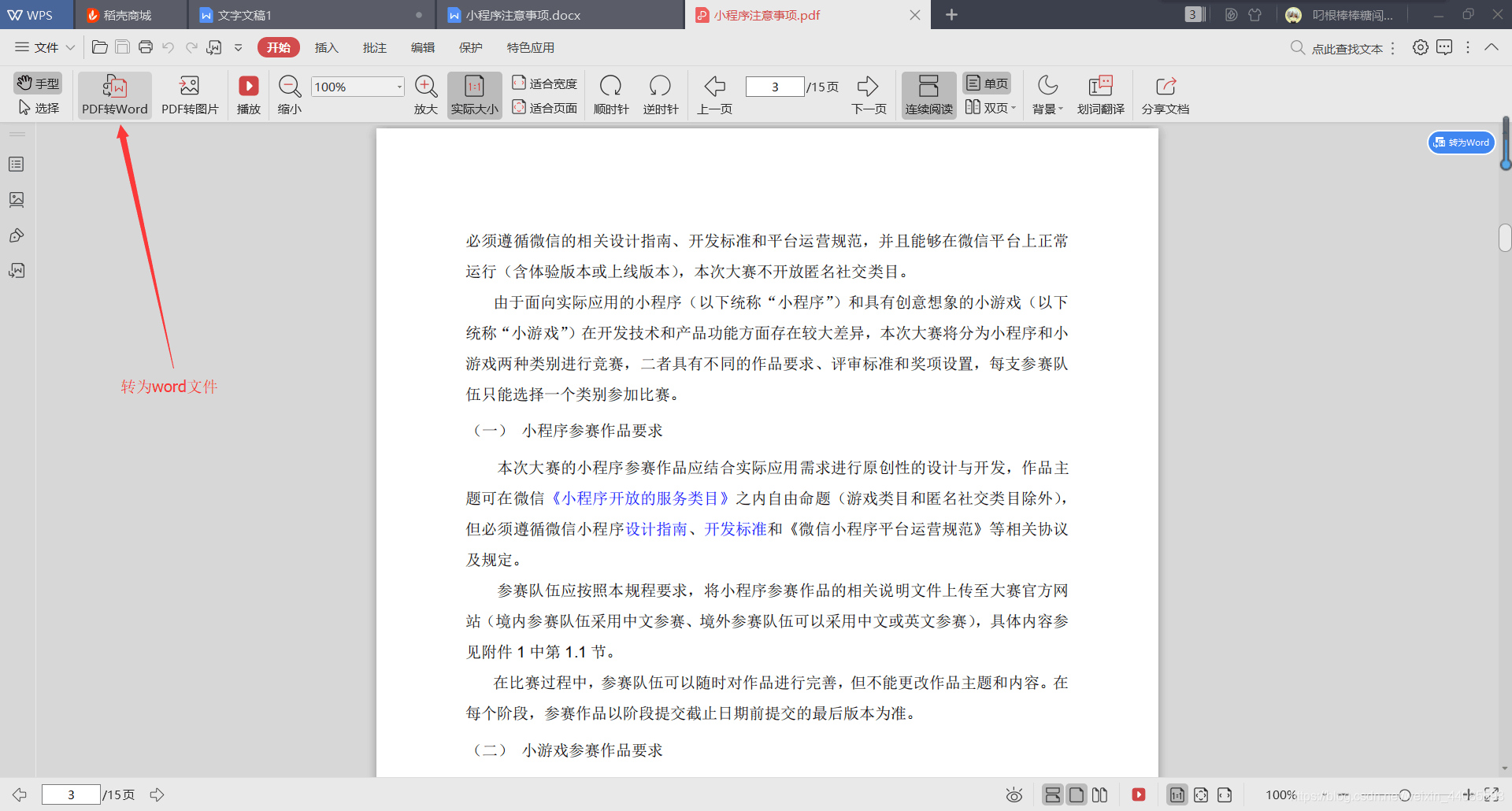
Task: Click the ribbon page number field showing 3
Action: click(775, 87)
